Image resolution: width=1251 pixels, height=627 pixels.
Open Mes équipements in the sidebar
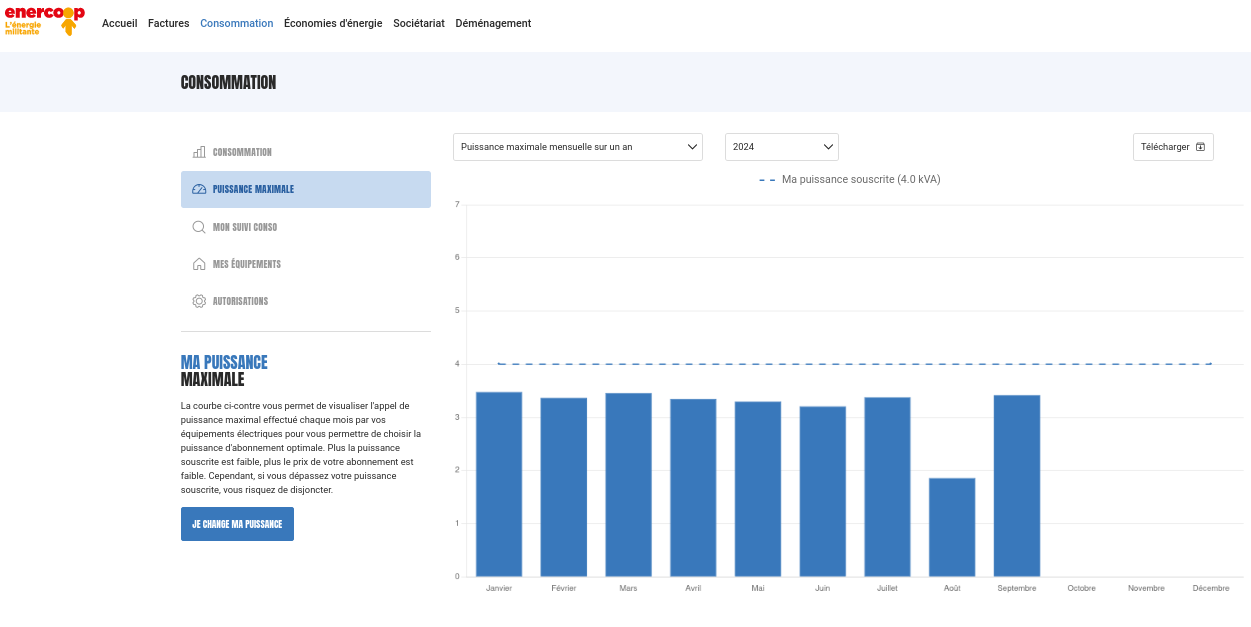pos(306,264)
